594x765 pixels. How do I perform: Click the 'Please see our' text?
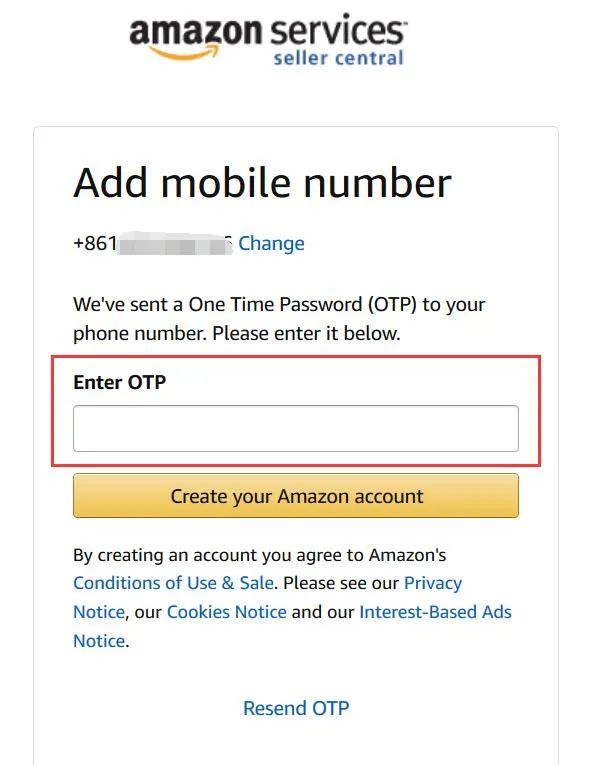pyautogui.click(x=341, y=583)
